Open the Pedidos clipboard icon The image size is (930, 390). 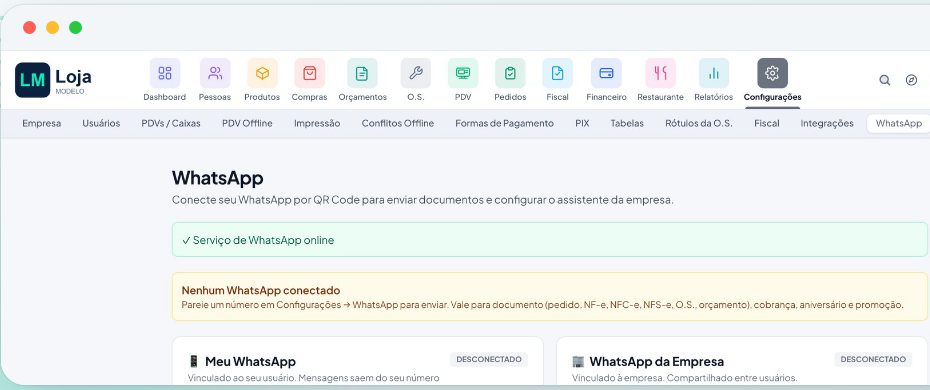click(510, 73)
